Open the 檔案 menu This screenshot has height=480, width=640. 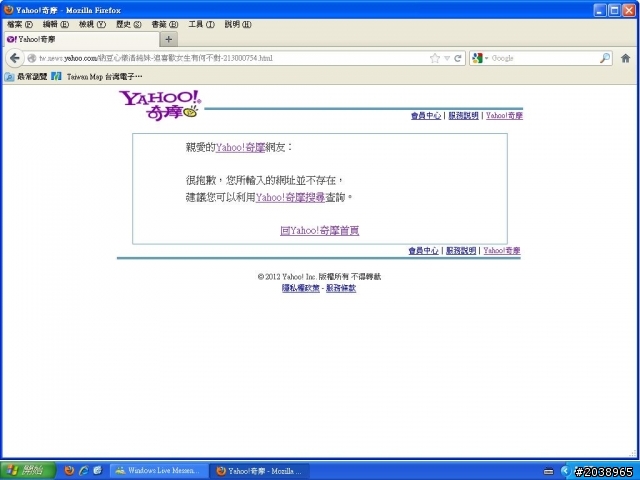(20, 24)
